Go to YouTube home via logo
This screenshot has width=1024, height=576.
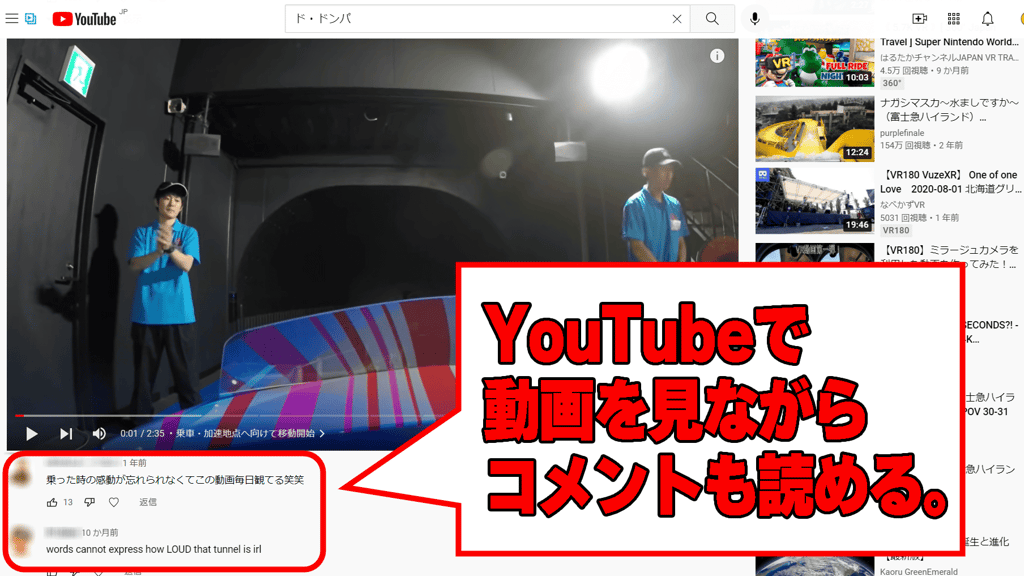point(84,19)
